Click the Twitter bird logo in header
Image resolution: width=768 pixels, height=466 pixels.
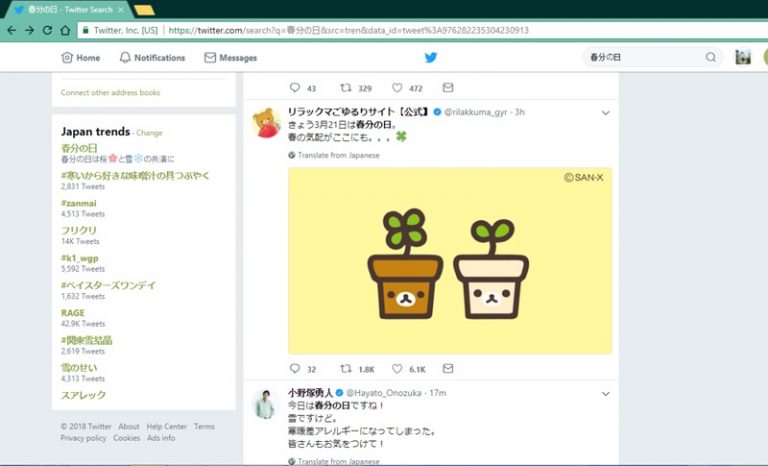pyautogui.click(x=431, y=57)
